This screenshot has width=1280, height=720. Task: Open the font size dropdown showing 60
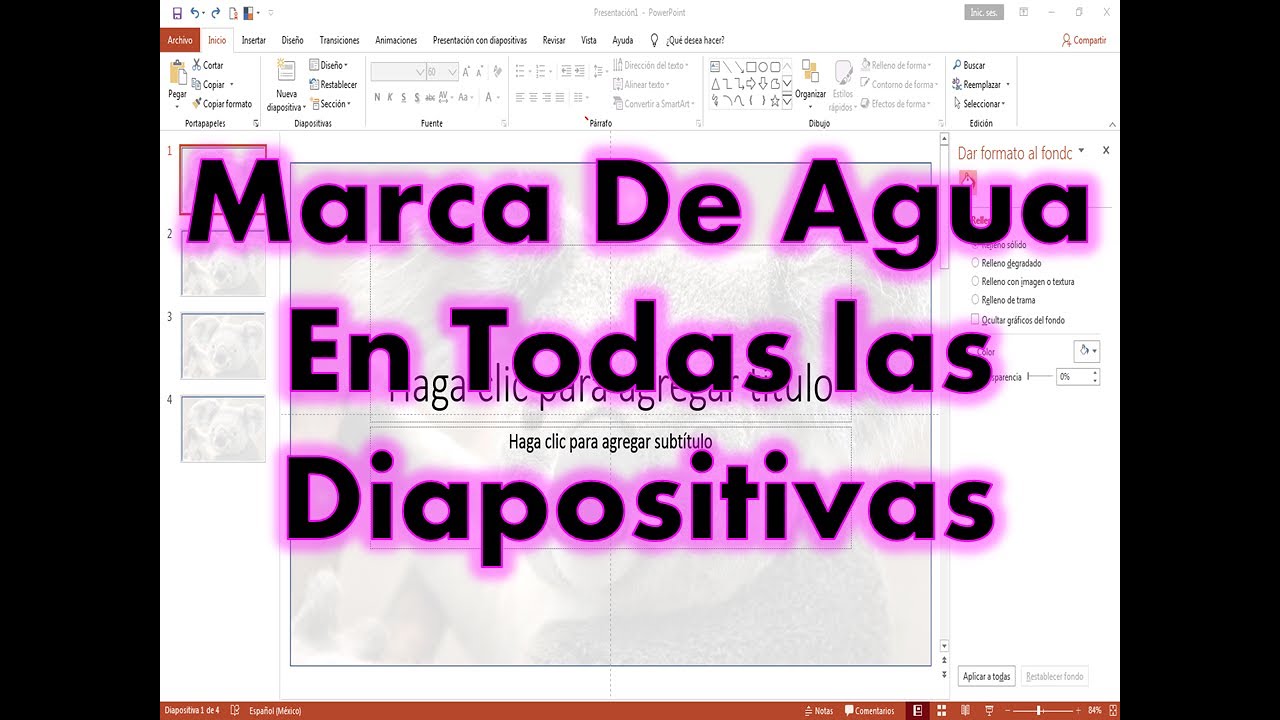tap(453, 72)
